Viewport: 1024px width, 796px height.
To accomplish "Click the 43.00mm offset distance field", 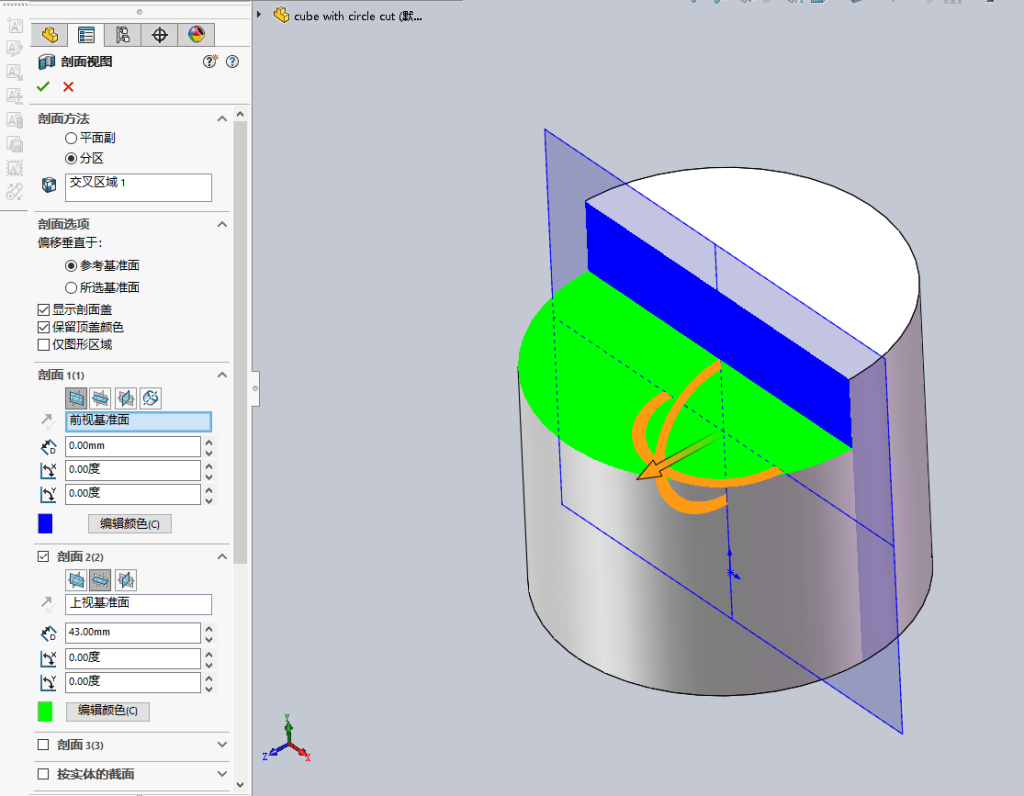I will pos(133,632).
